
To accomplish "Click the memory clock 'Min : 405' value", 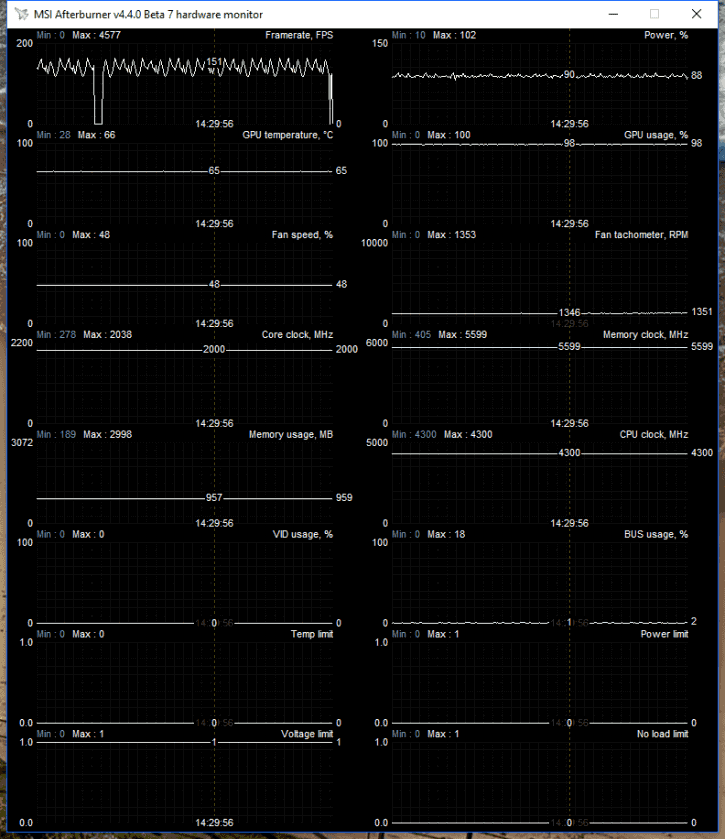I will point(411,335).
